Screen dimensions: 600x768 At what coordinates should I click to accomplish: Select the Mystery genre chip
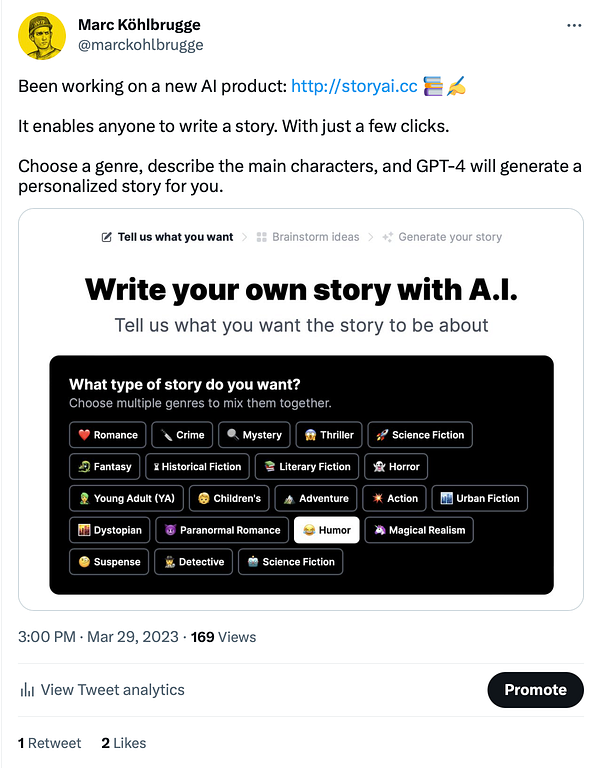point(254,435)
